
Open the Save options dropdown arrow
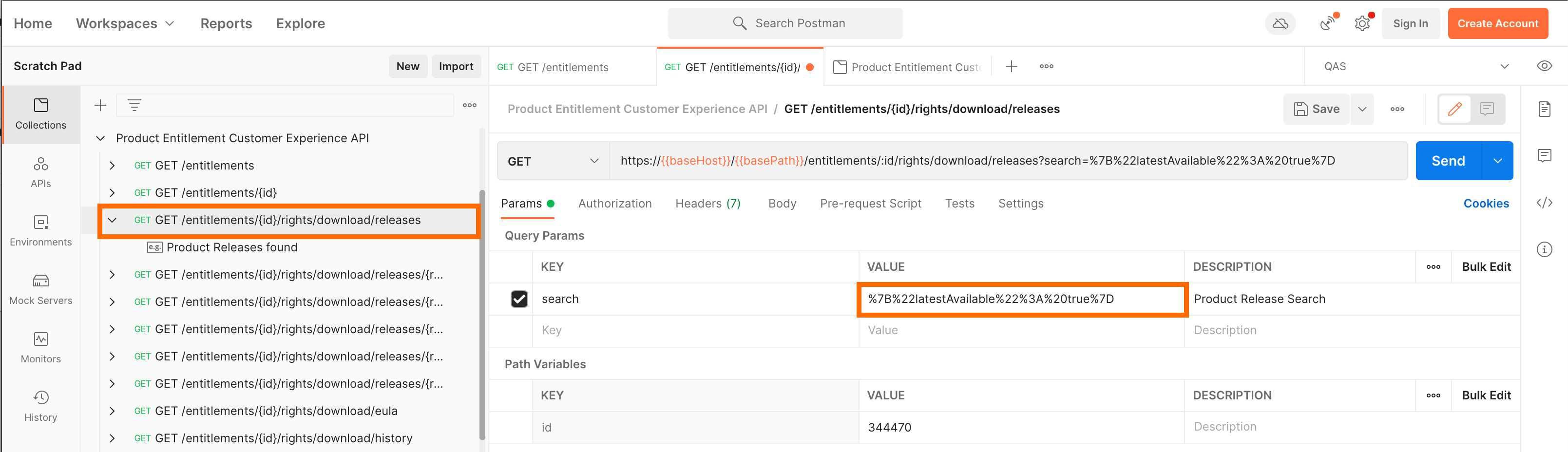point(1362,109)
